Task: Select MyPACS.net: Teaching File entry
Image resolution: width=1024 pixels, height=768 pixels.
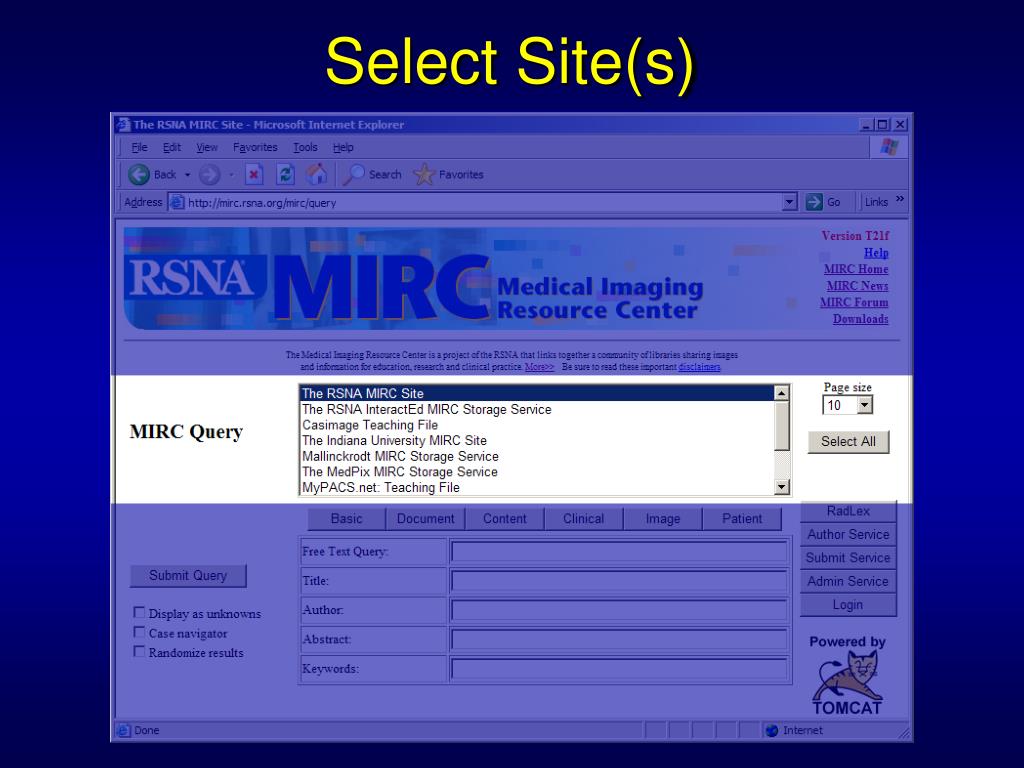Action: (536, 488)
